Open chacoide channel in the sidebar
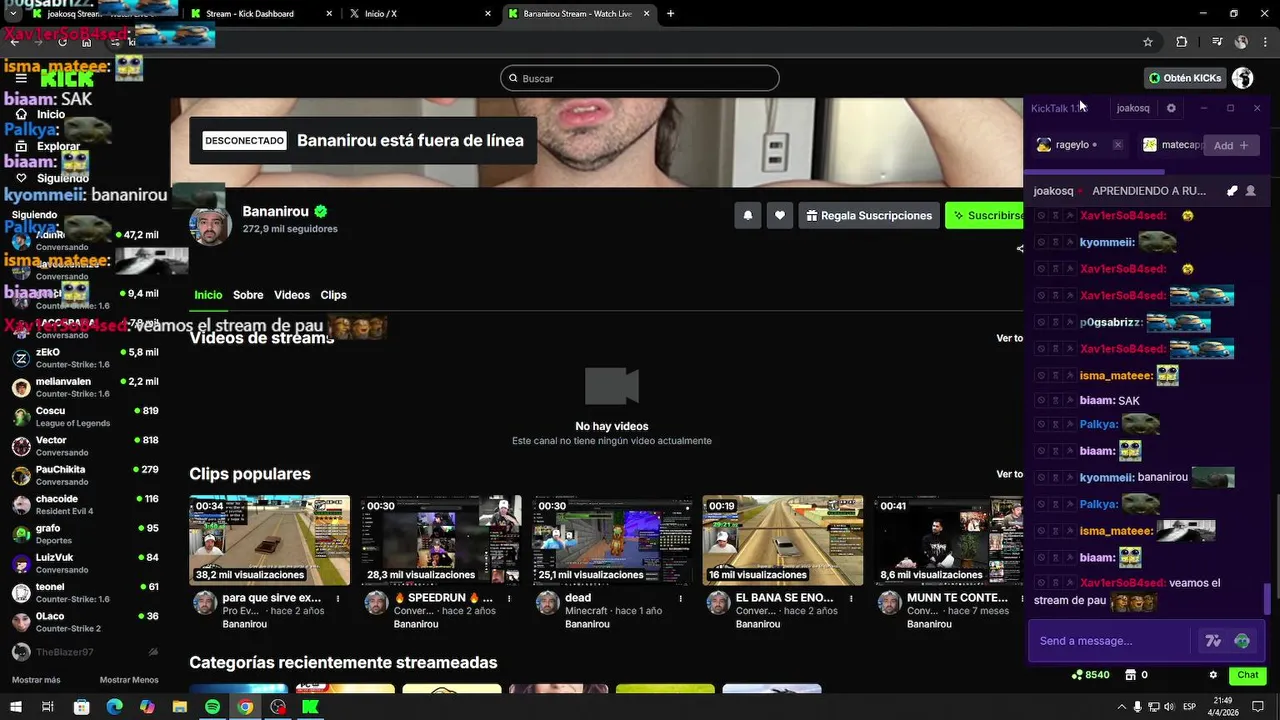 [85, 504]
